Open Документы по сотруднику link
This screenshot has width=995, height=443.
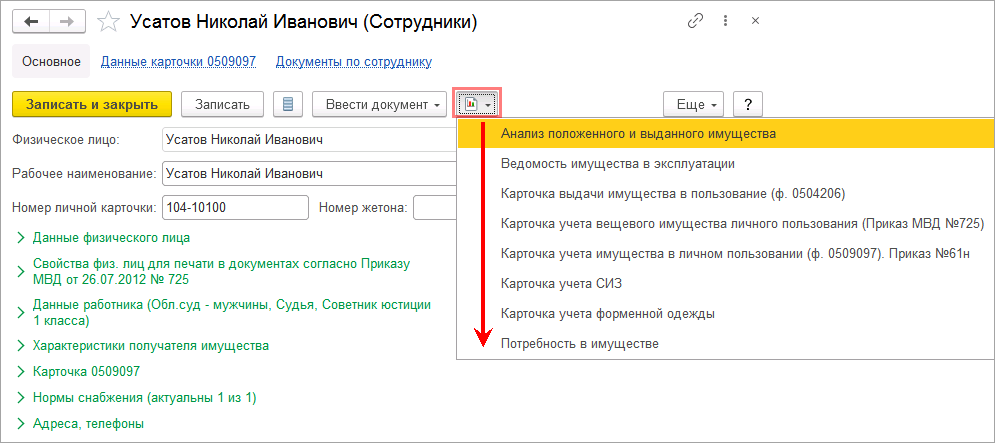pos(353,62)
